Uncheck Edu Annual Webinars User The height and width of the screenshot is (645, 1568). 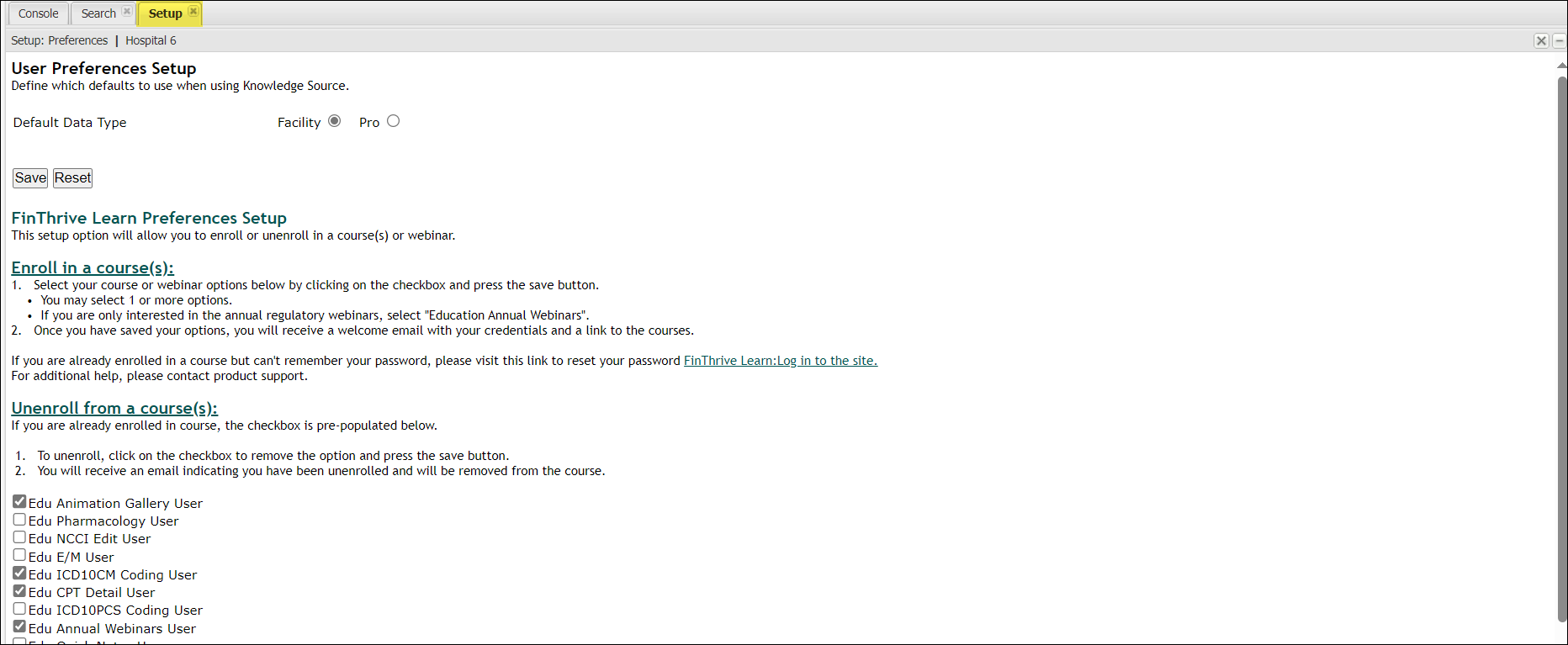[x=19, y=627]
